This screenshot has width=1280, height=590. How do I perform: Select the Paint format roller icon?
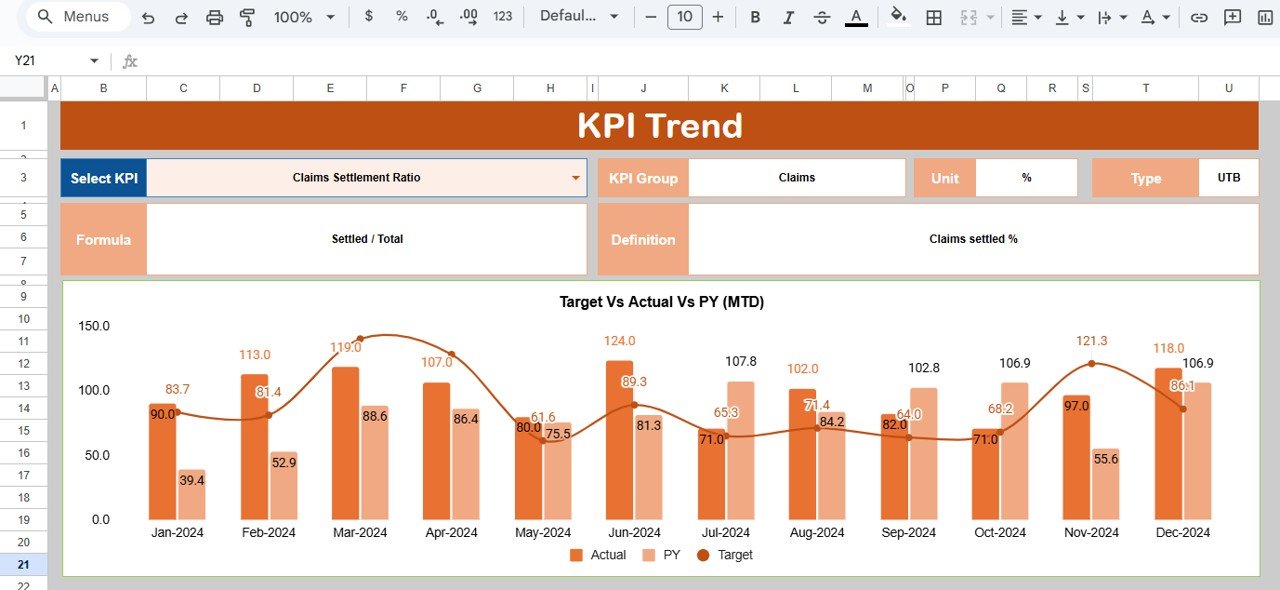point(247,17)
